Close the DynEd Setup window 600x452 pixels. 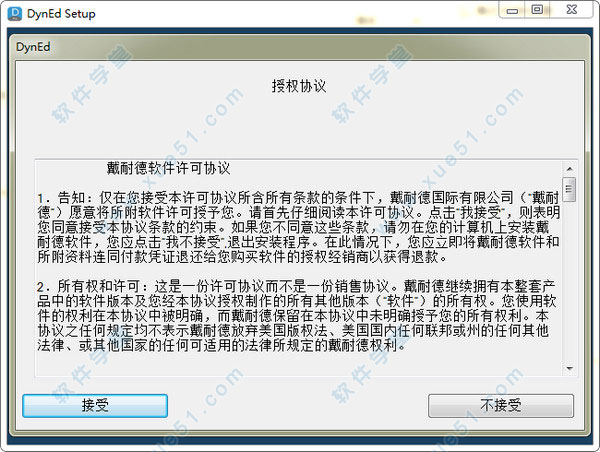(572, 10)
